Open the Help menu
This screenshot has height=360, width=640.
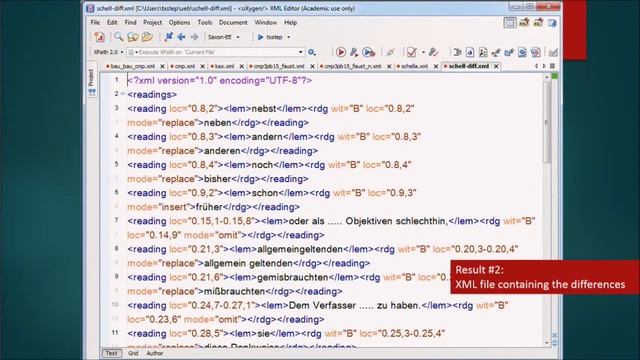pos(290,22)
